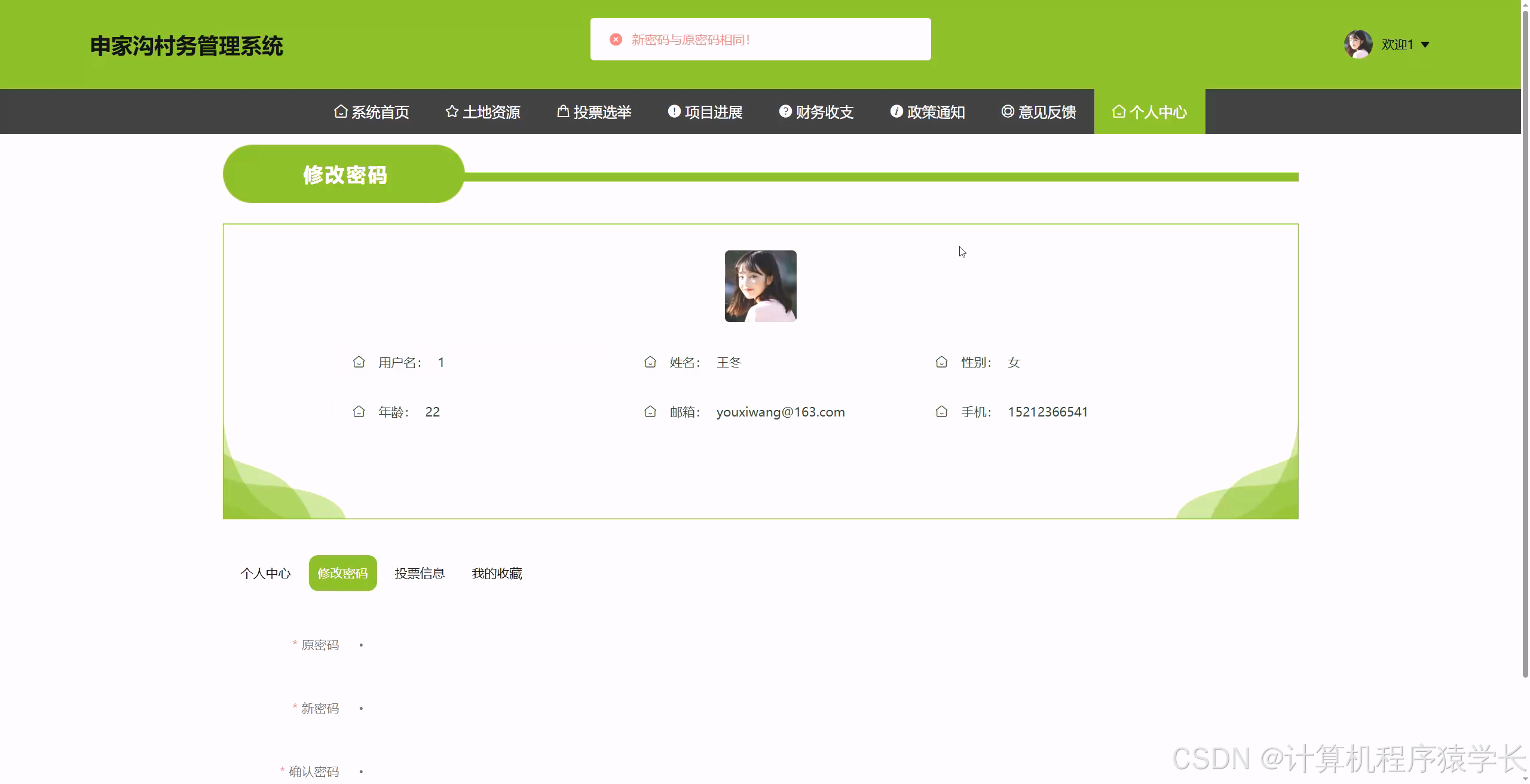The image size is (1530, 784).
Task: Click the lock icon next to 投票选举
Action: 562,111
